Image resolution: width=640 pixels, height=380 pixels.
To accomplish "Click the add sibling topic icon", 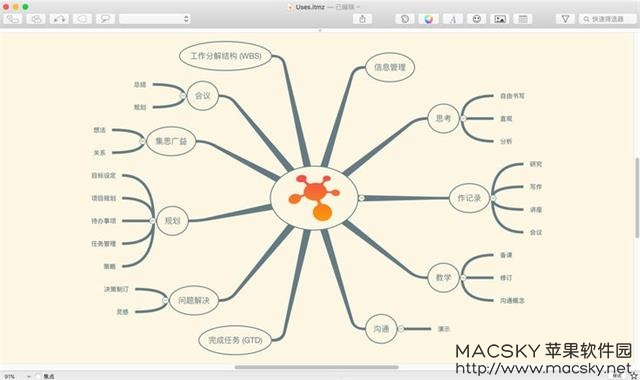I will click(36, 19).
